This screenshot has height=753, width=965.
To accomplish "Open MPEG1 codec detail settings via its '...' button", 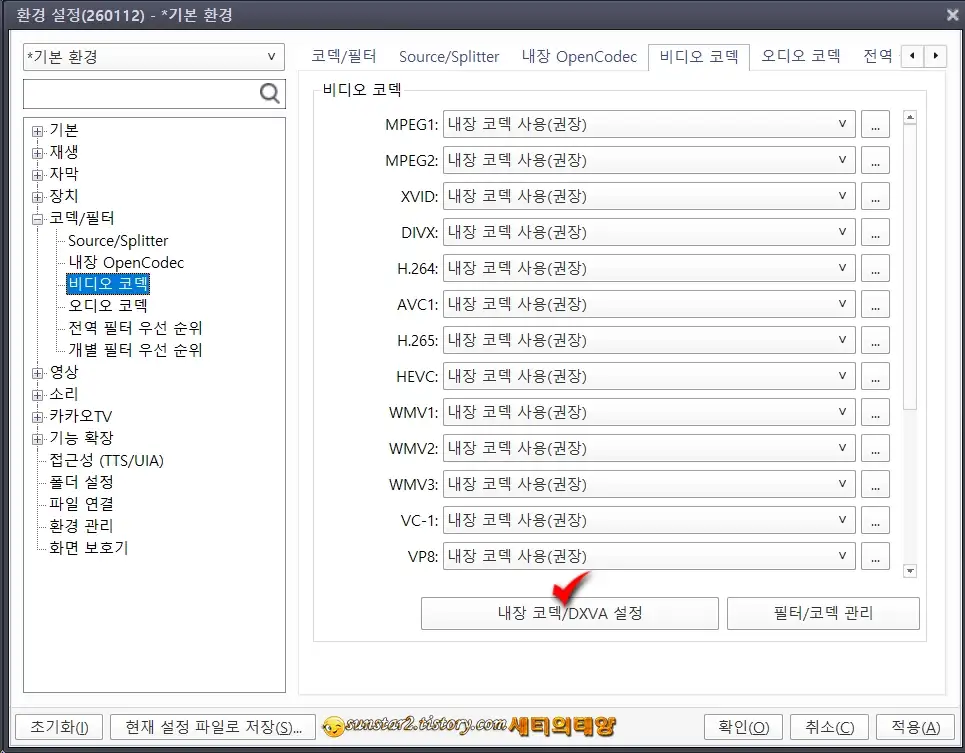I will 875,124.
